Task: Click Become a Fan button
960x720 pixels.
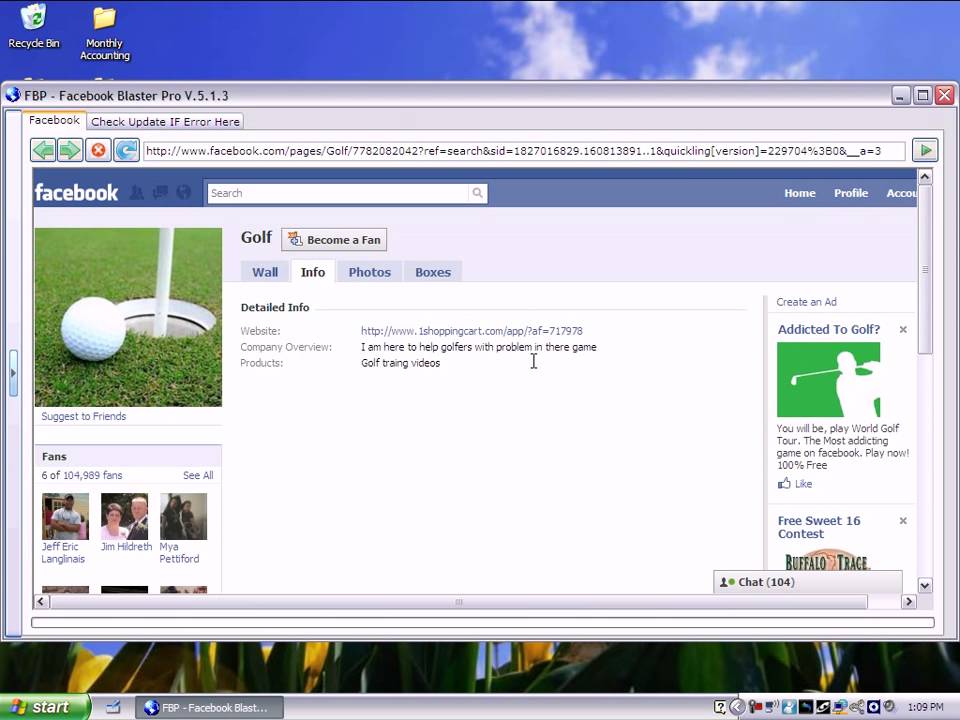Action: tap(334, 239)
